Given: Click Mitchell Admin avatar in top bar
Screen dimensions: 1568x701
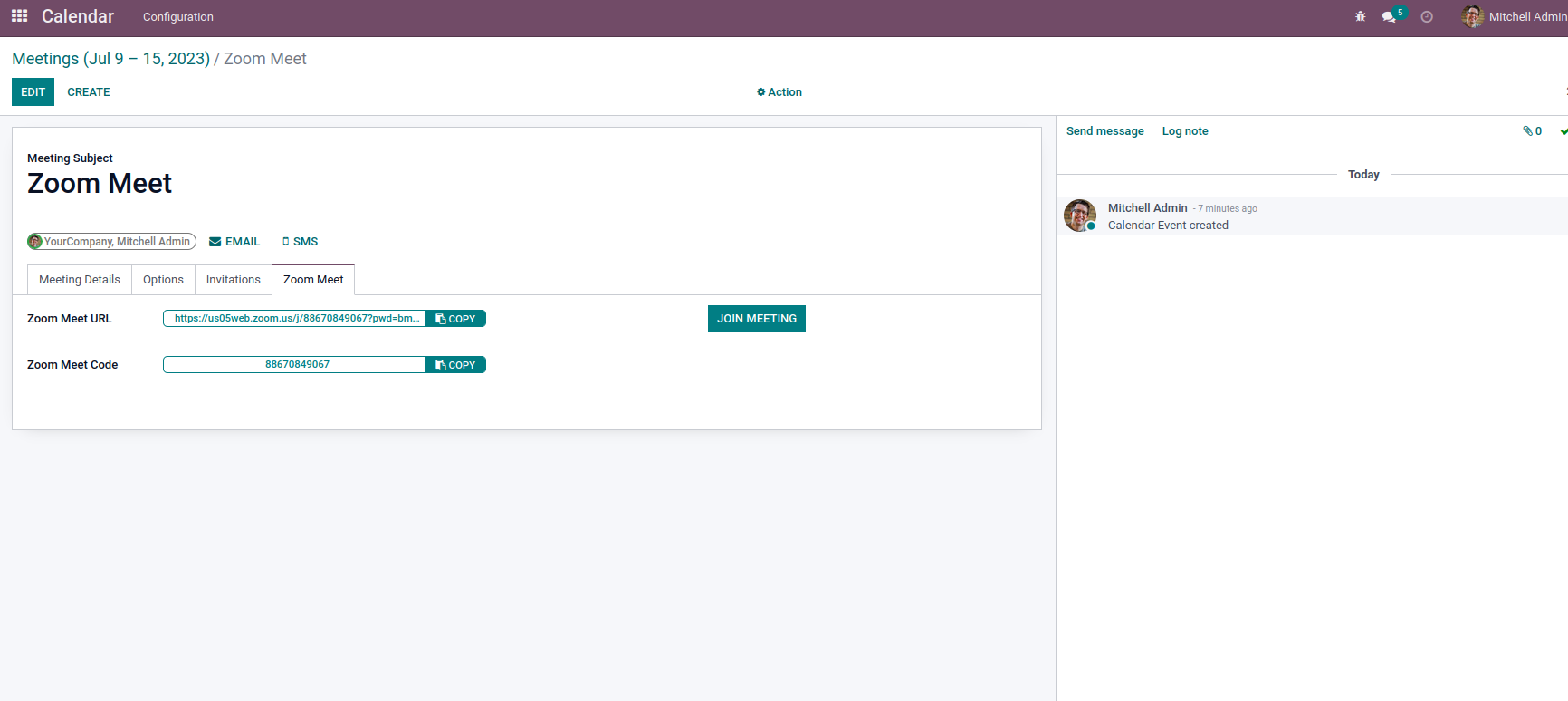Looking at the screenshot, I should 1472,16.
